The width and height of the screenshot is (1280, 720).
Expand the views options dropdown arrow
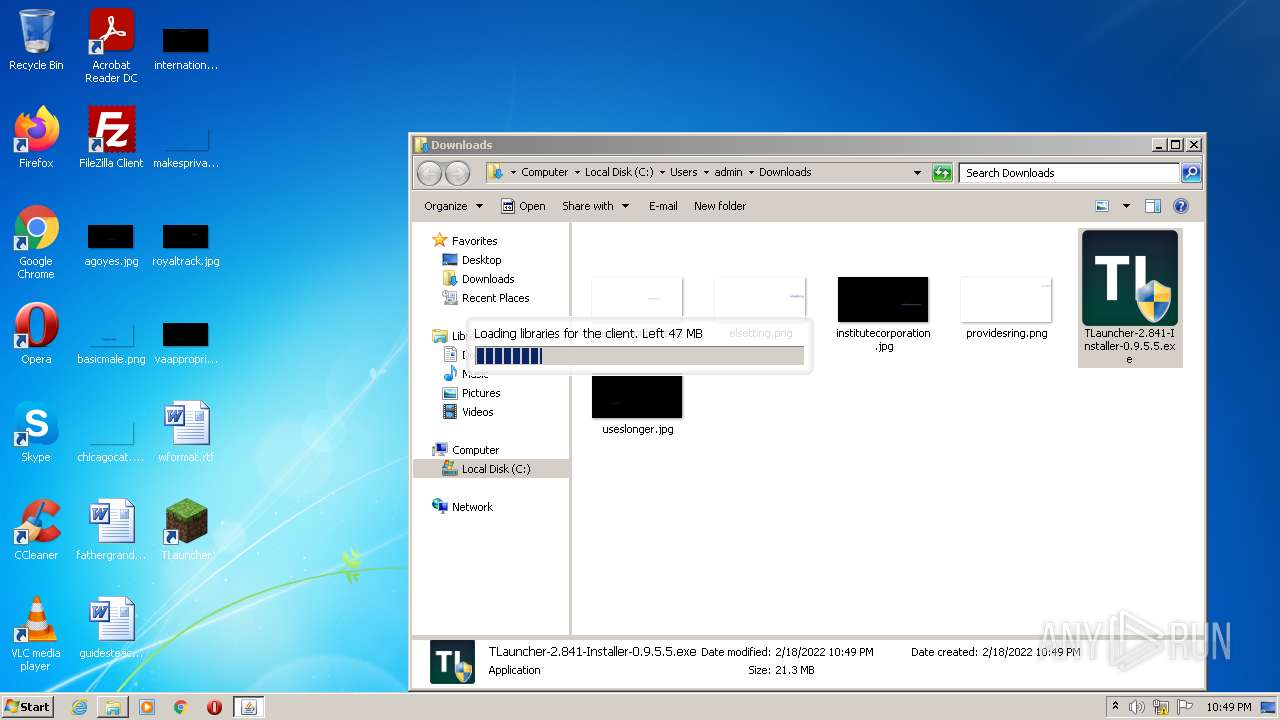coord(1126,206)
